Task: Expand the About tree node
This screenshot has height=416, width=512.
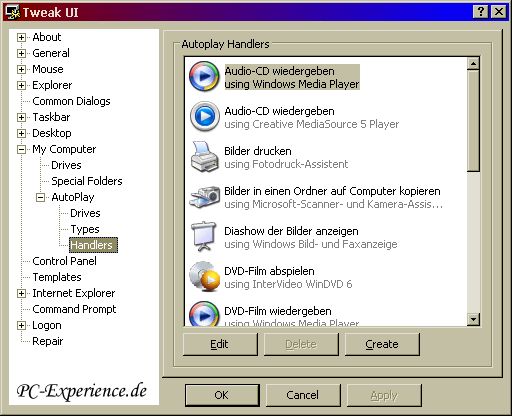Action: pyautogui.click(x=21, y=37)
